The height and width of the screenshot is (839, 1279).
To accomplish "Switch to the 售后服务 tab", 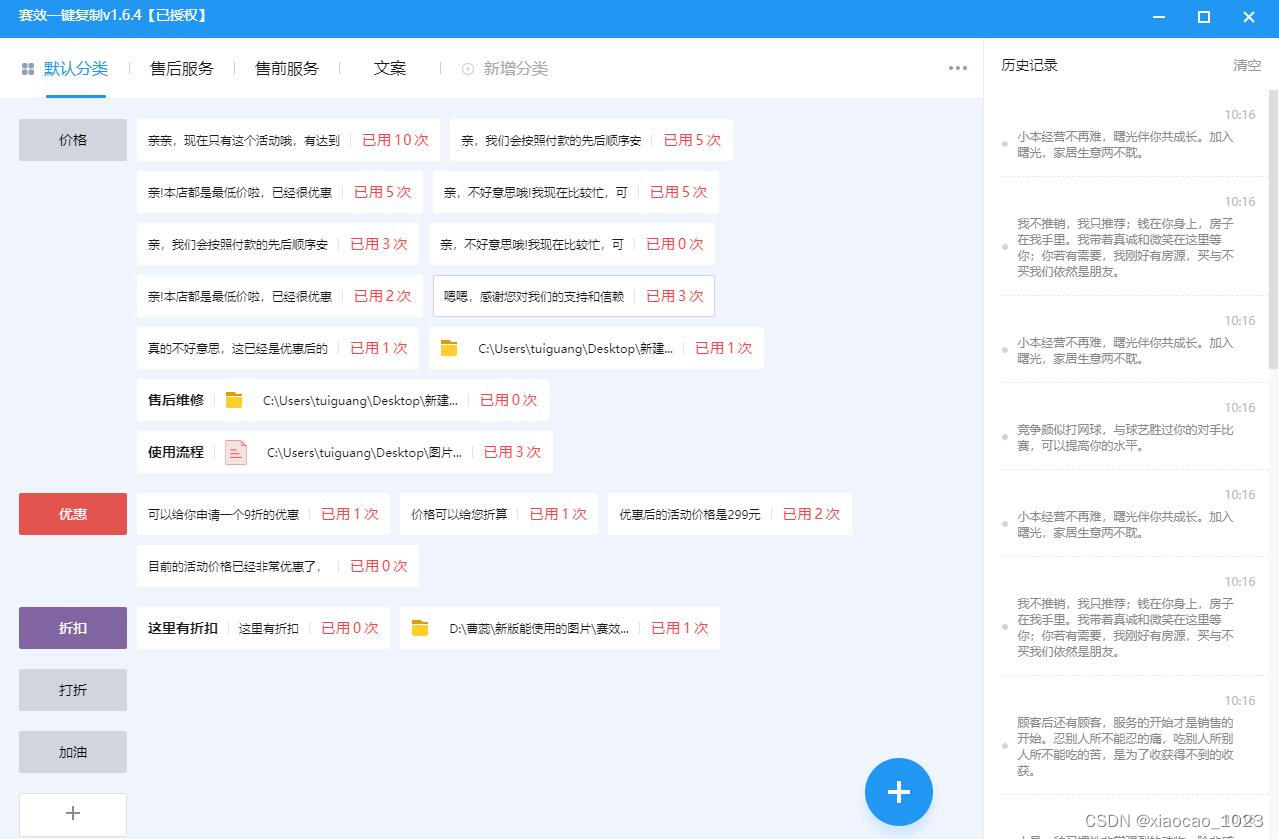I will pyautogui.click(x=181, y=68).
